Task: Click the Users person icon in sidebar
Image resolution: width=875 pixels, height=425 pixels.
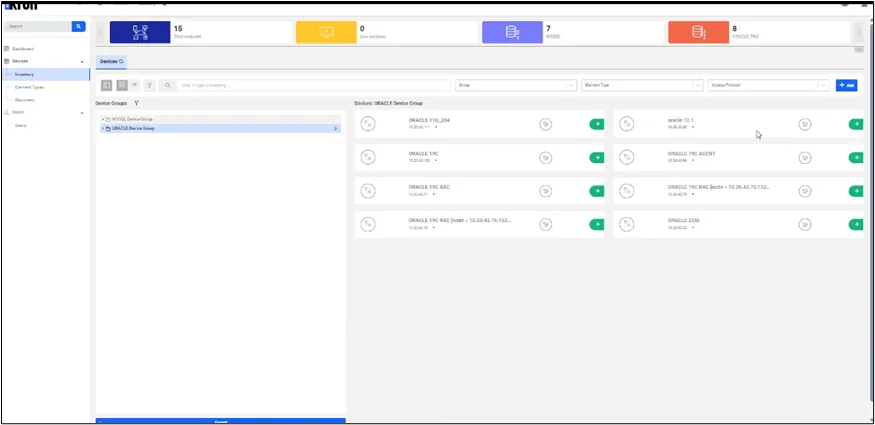Action: tap(7, 112)
